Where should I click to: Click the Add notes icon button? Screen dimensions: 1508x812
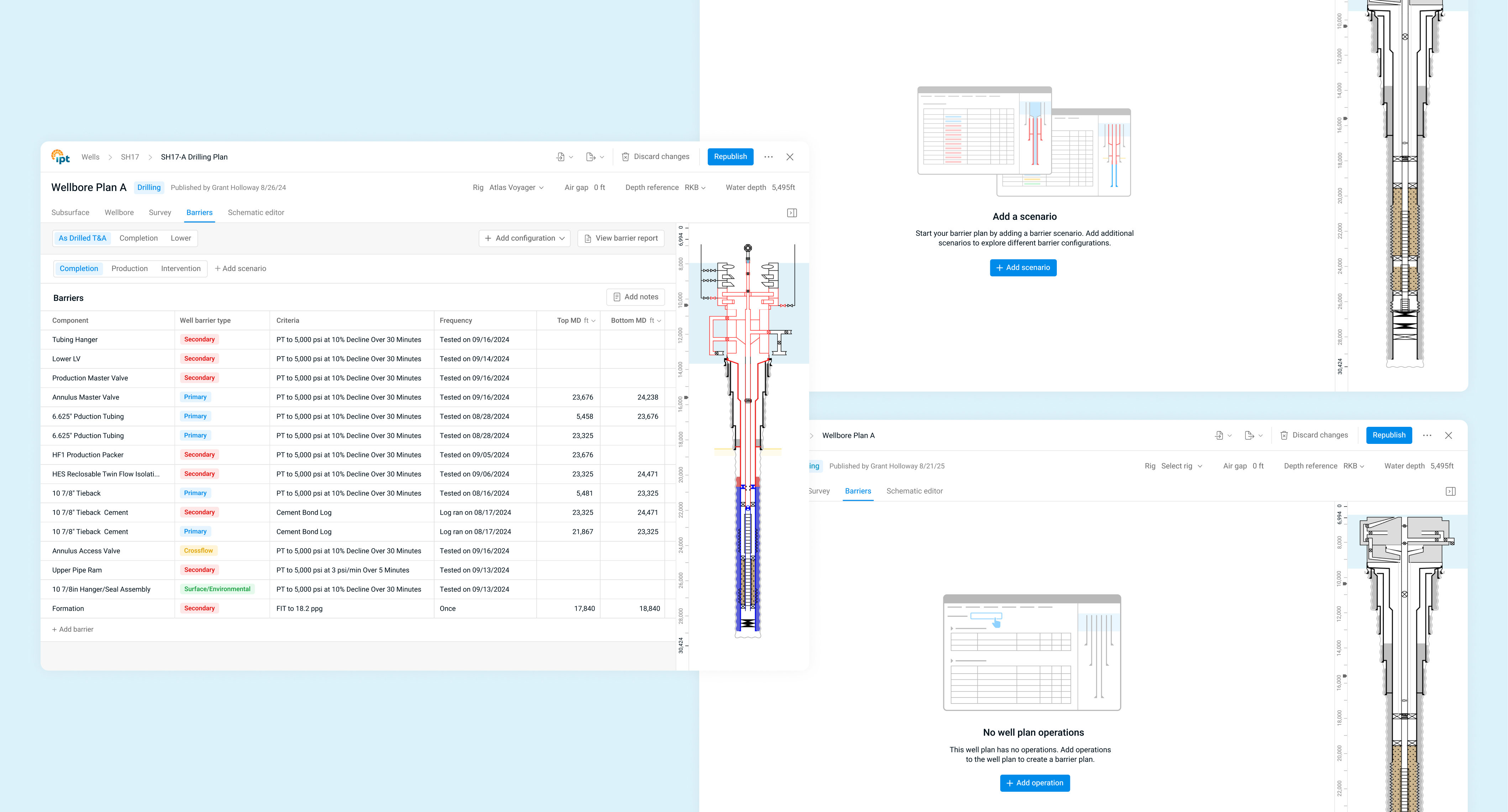[636, 297]
